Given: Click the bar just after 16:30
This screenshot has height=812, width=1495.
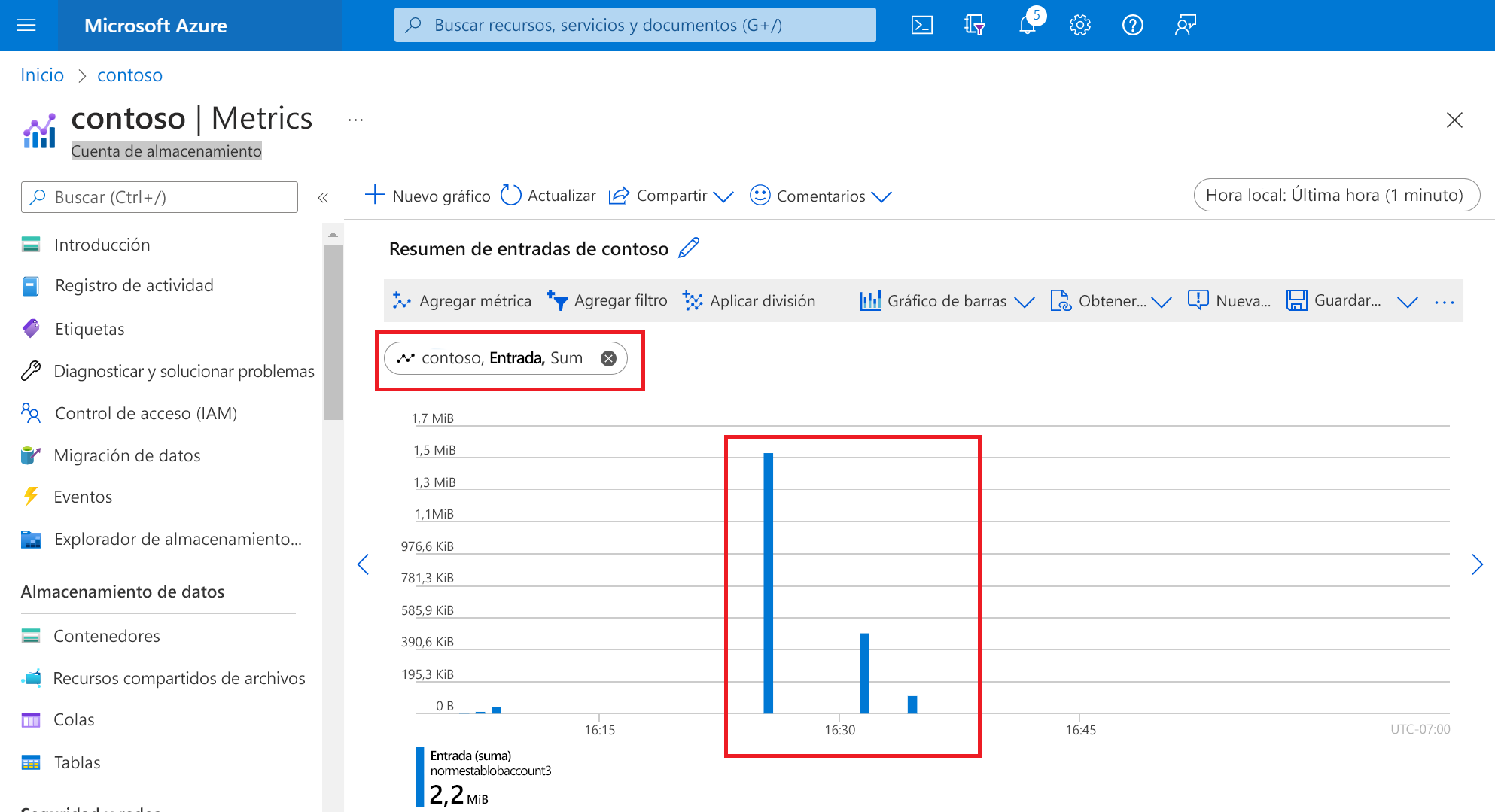Looking at the screenshot, I should pos(864,674).
